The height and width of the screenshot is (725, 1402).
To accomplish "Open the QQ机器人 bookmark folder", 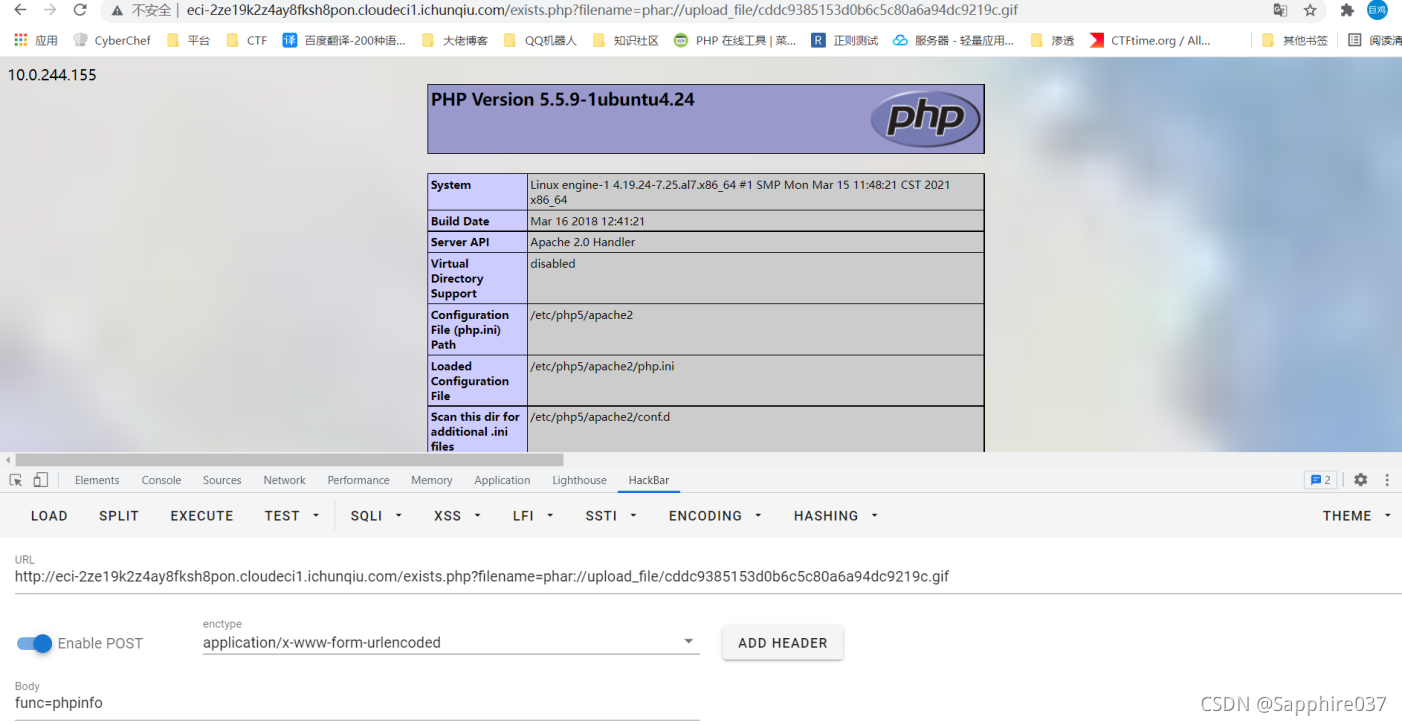I will coord(539,41).
